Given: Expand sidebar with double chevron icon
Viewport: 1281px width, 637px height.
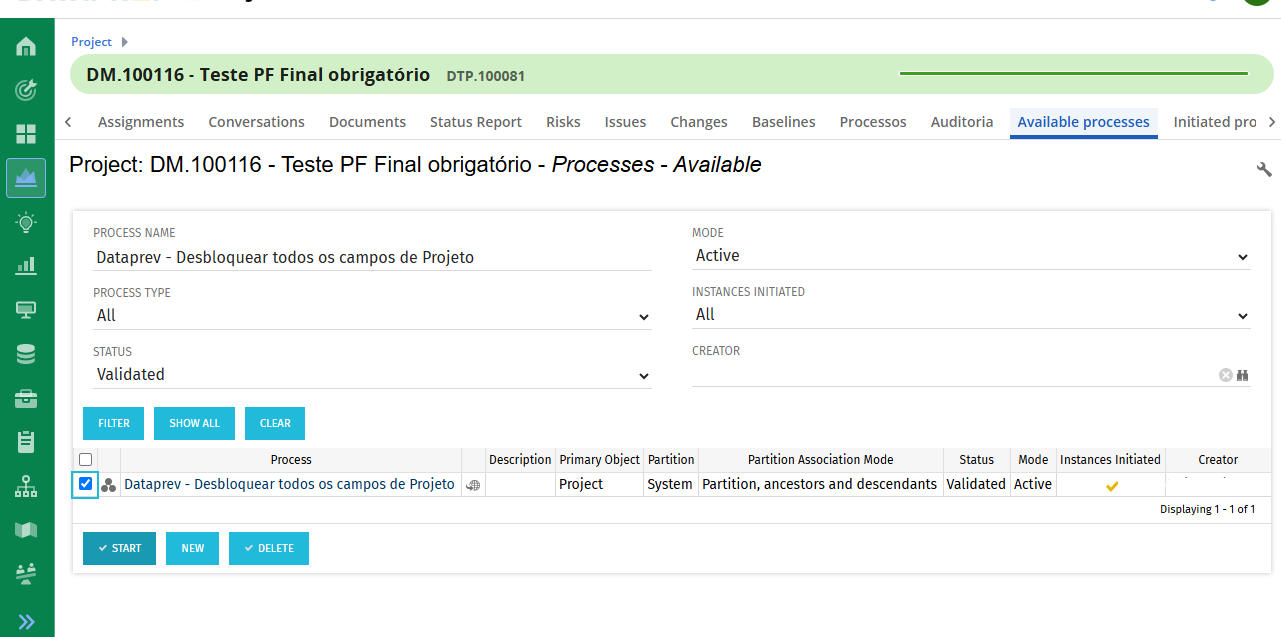Looking at the screenshot, I should (27, 621).
